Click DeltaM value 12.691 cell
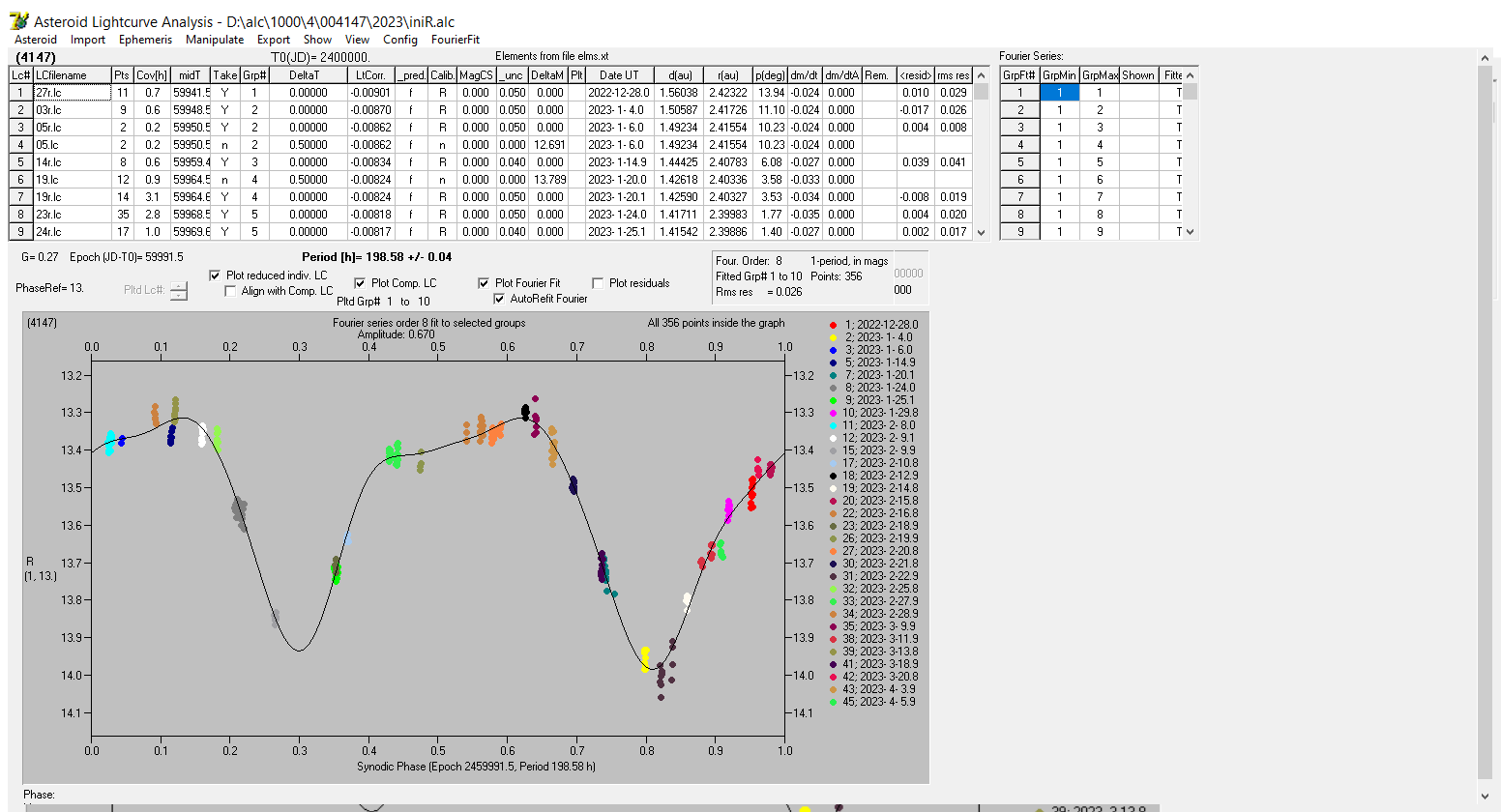Image resolution: width=1501 pixels, height=812 pixels. tap(548, 145)
